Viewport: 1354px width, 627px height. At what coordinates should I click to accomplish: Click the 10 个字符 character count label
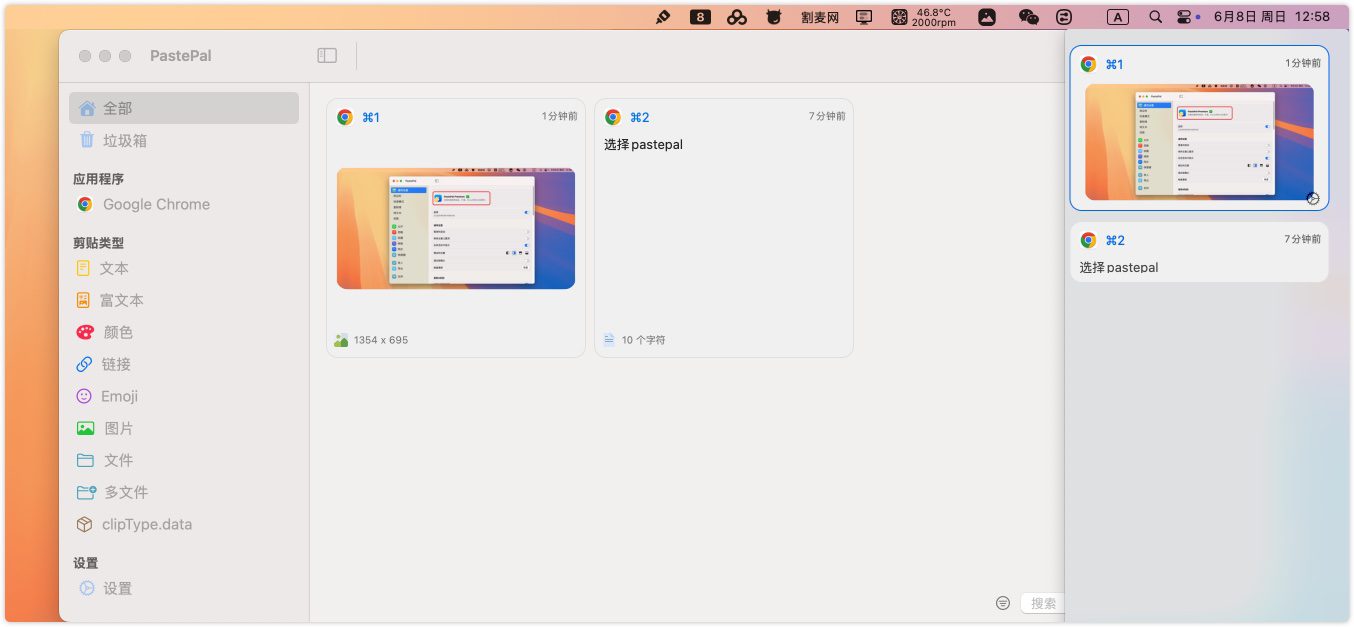coord(643,340)
